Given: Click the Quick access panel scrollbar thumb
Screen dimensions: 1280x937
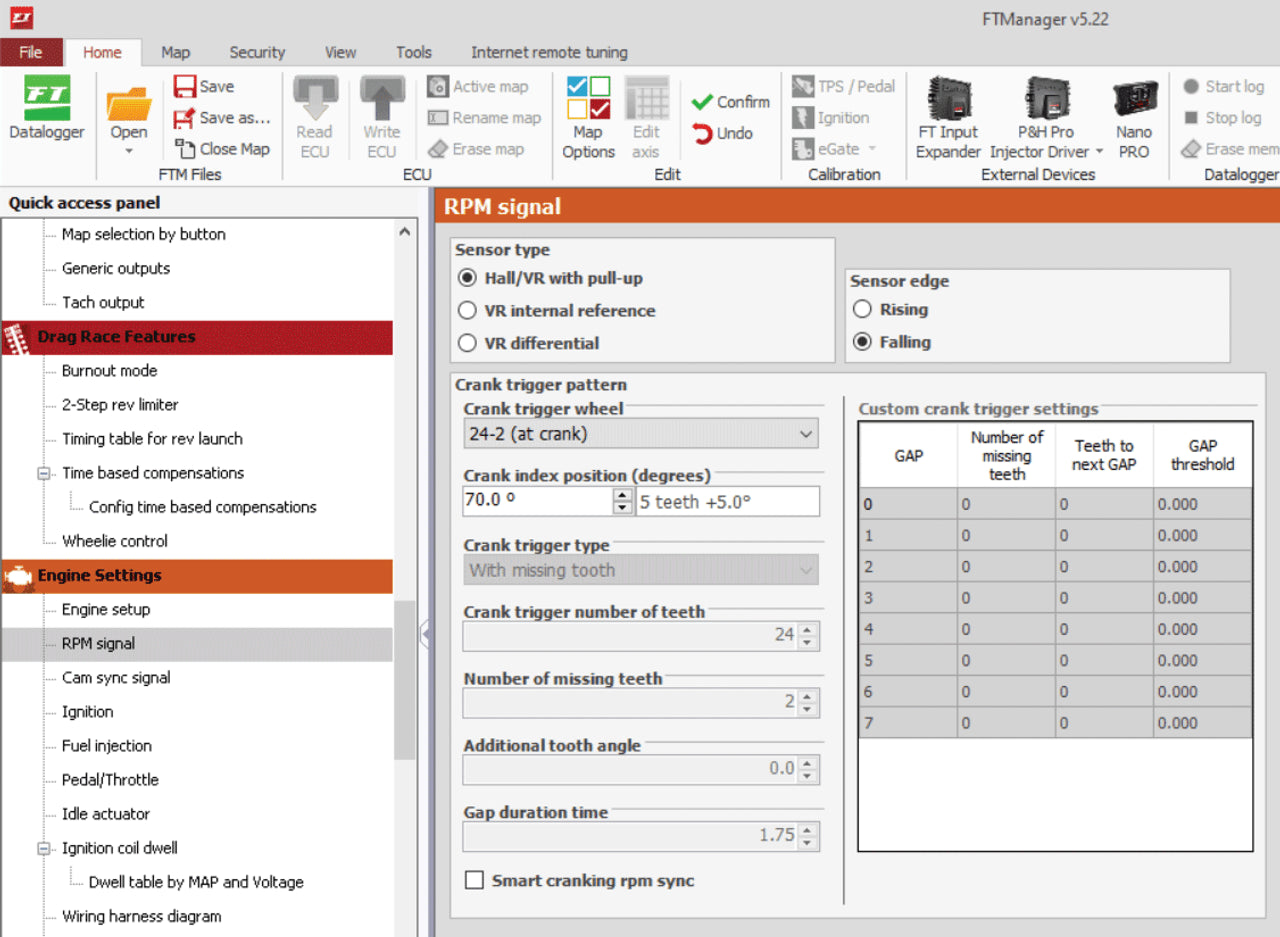Looking at the screenshot, I should pos(404,680).
